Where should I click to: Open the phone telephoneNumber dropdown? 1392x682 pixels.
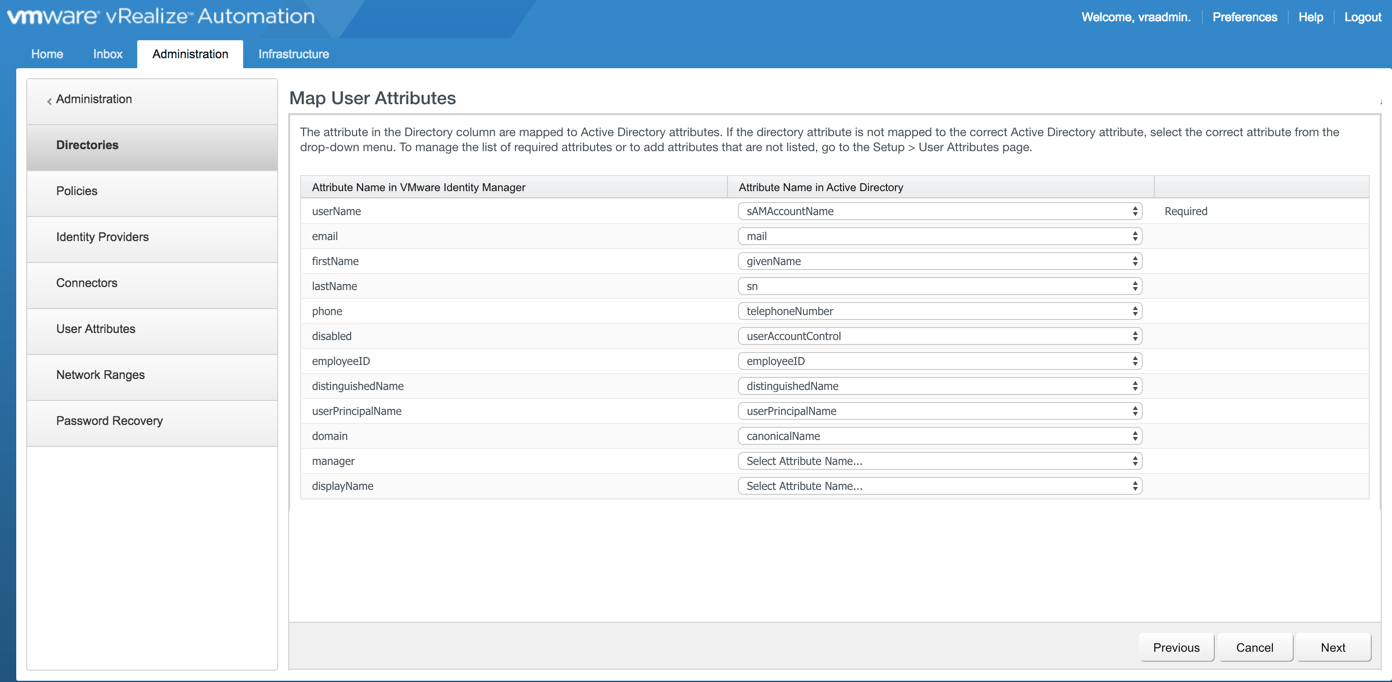pyautogui.click(x=939, y=311)
